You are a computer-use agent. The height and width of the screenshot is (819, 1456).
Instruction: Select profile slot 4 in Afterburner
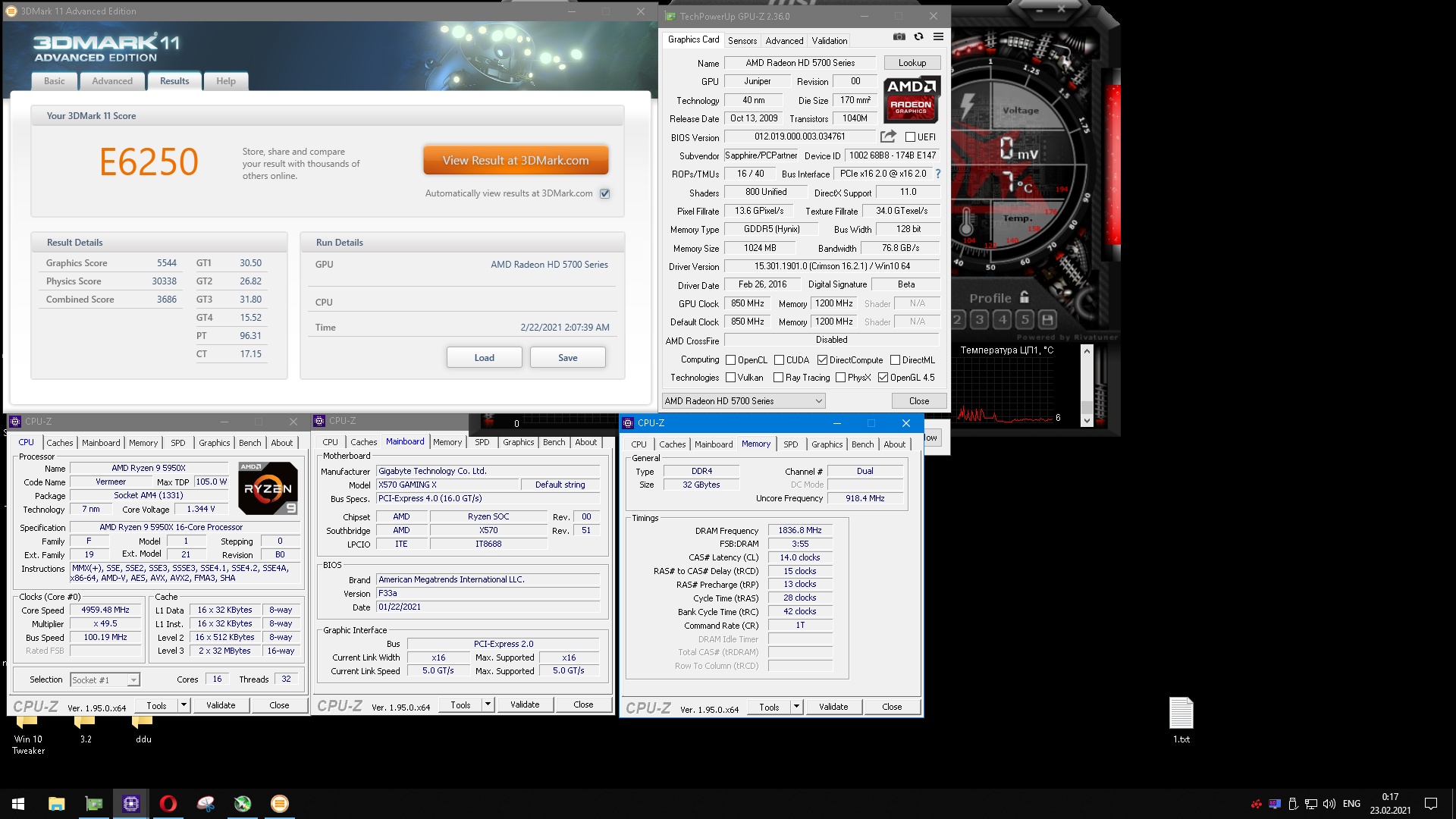pos(1003,319)
